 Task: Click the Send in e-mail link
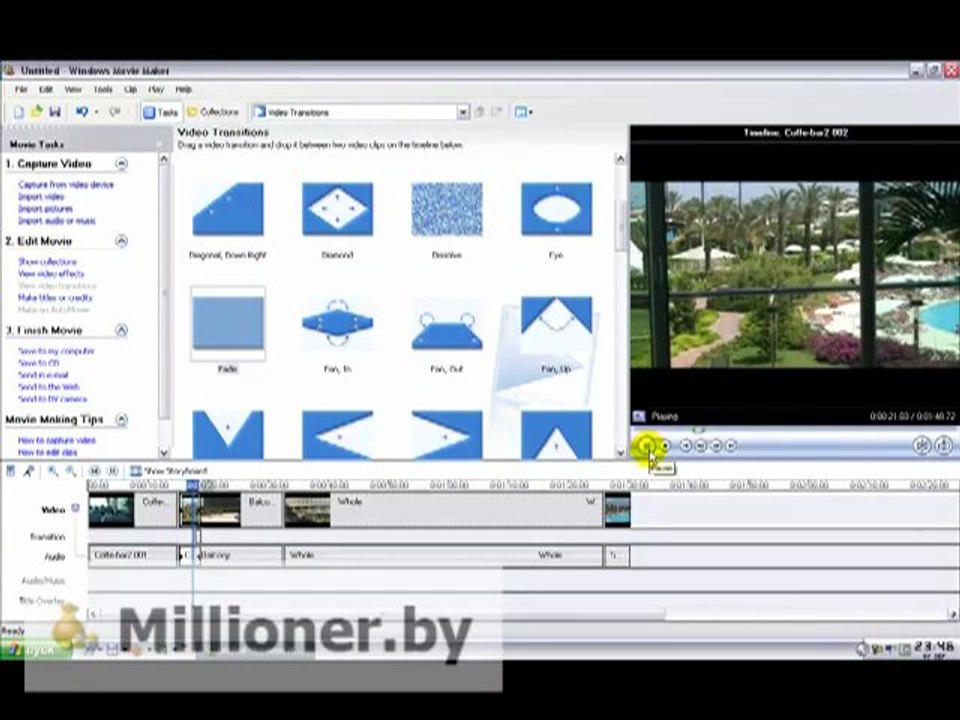(x=43, y=375)
